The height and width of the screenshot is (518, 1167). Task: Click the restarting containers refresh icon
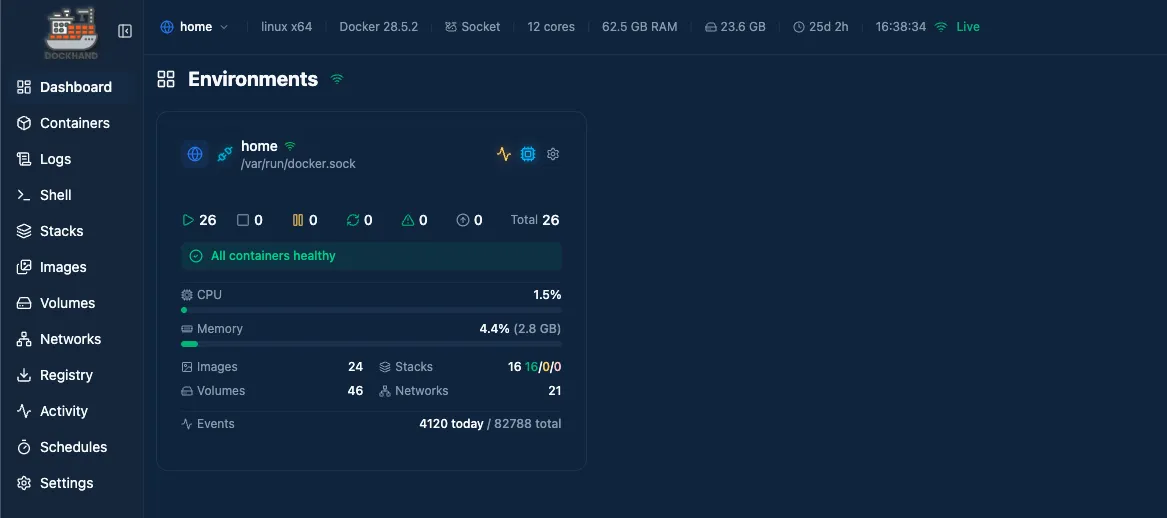(x=352, y=220)
